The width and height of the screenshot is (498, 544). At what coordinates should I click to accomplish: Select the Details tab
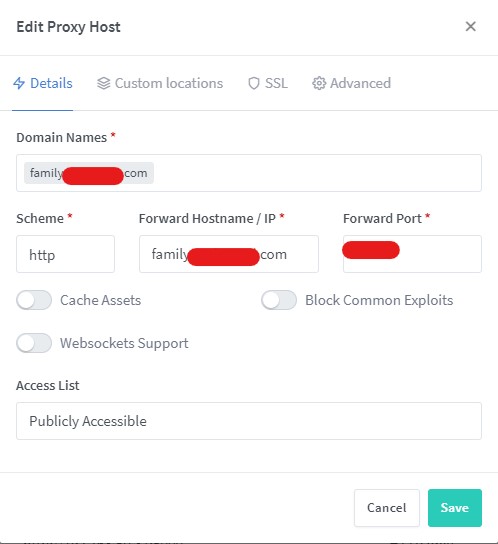43,83
